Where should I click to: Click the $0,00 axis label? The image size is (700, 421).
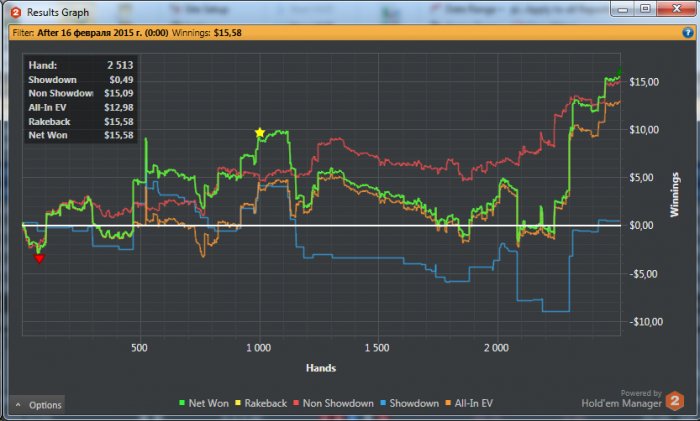pos(642,225)
